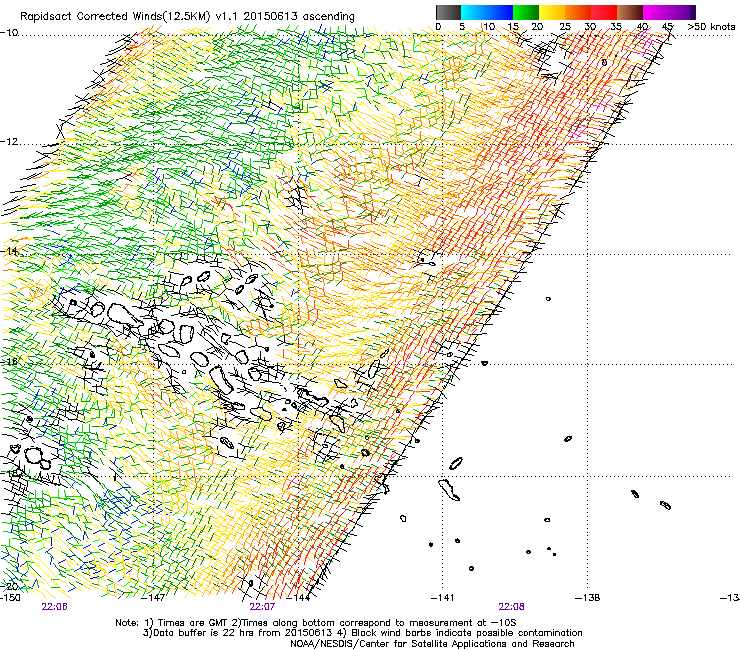The height and width of the screenshot is (650, 740).
Task: Click the cyan 5-10 knots legend swatch
Action: pos(474,12)
